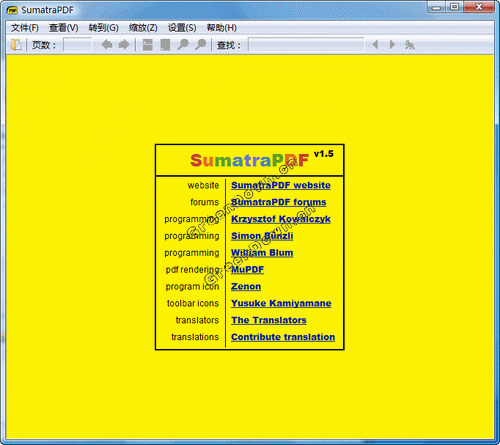Click the William Blum link
The width and height of the screenshot is (500, 445).
(262, 253)
